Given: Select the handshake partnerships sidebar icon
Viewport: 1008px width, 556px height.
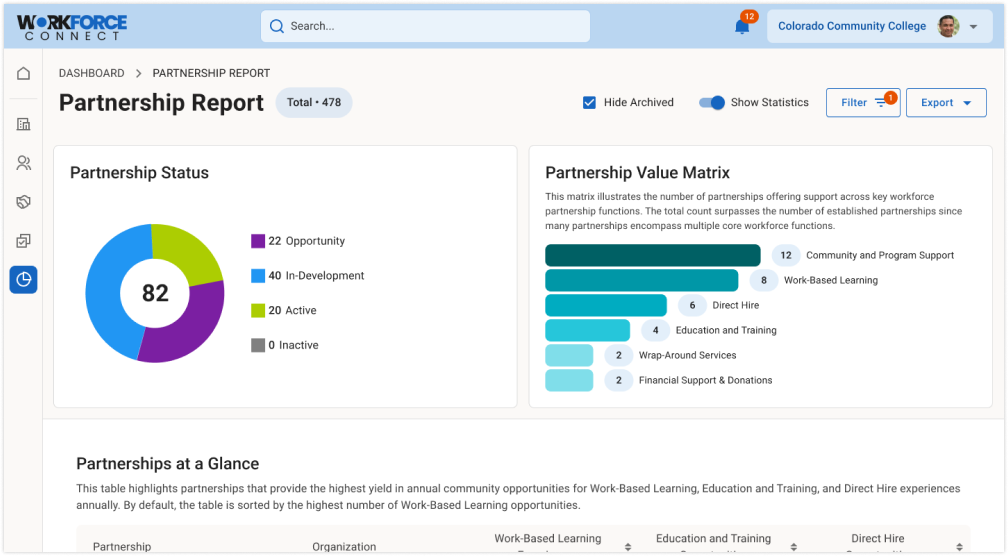Looking at the screenshot, I should (23, 202).
